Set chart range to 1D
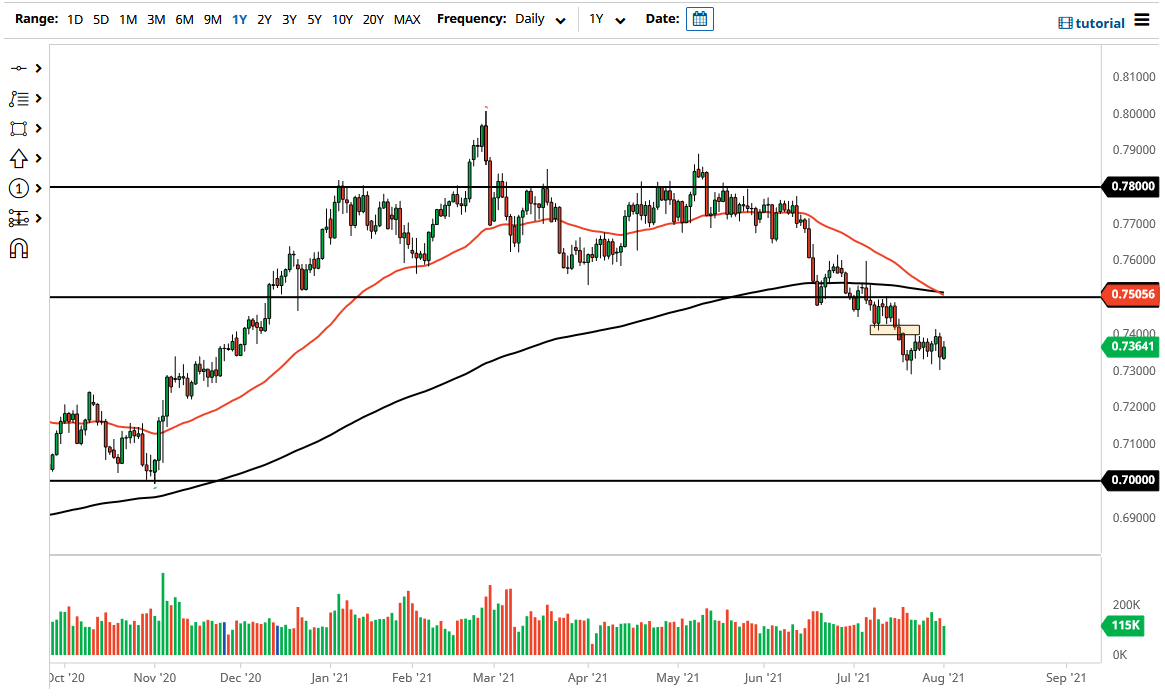The width and height of the screenshot is (1165, 700). coord(74,18)
